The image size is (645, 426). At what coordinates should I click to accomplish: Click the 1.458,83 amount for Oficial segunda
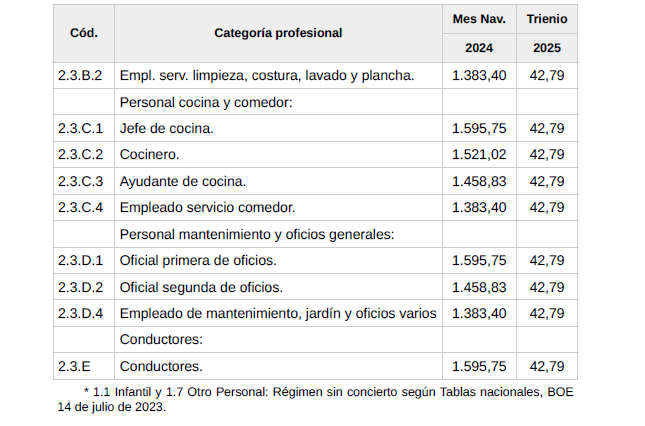[x=479, y=287]
